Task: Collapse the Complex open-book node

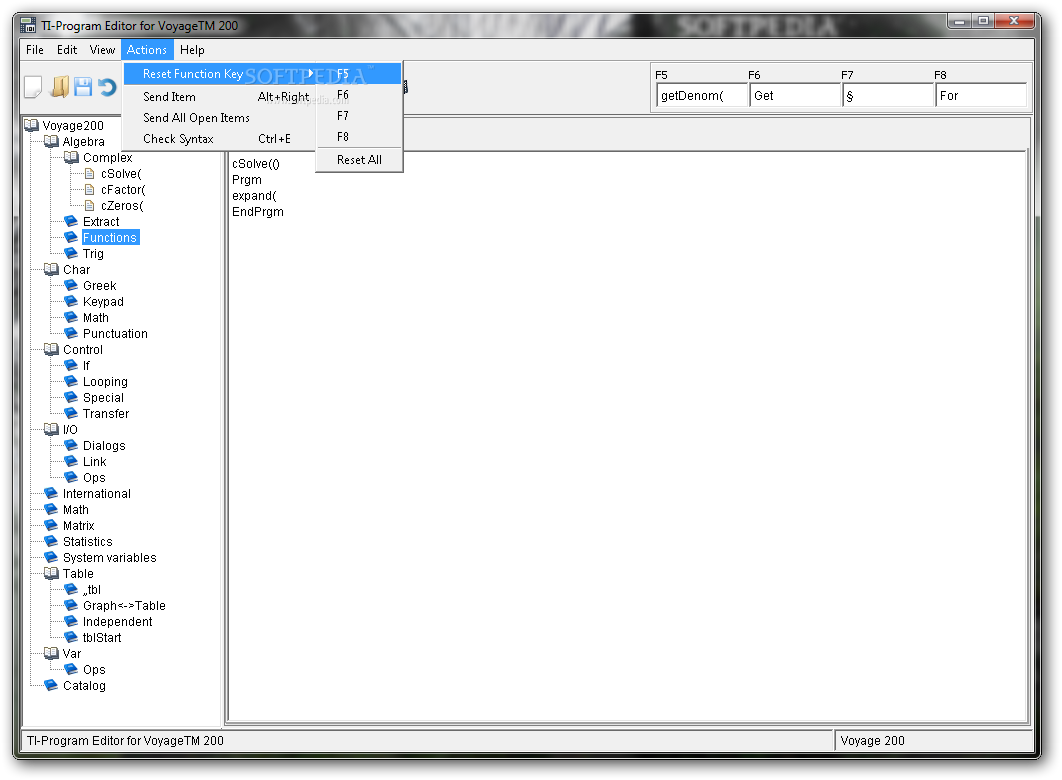Action: (71, 157)
